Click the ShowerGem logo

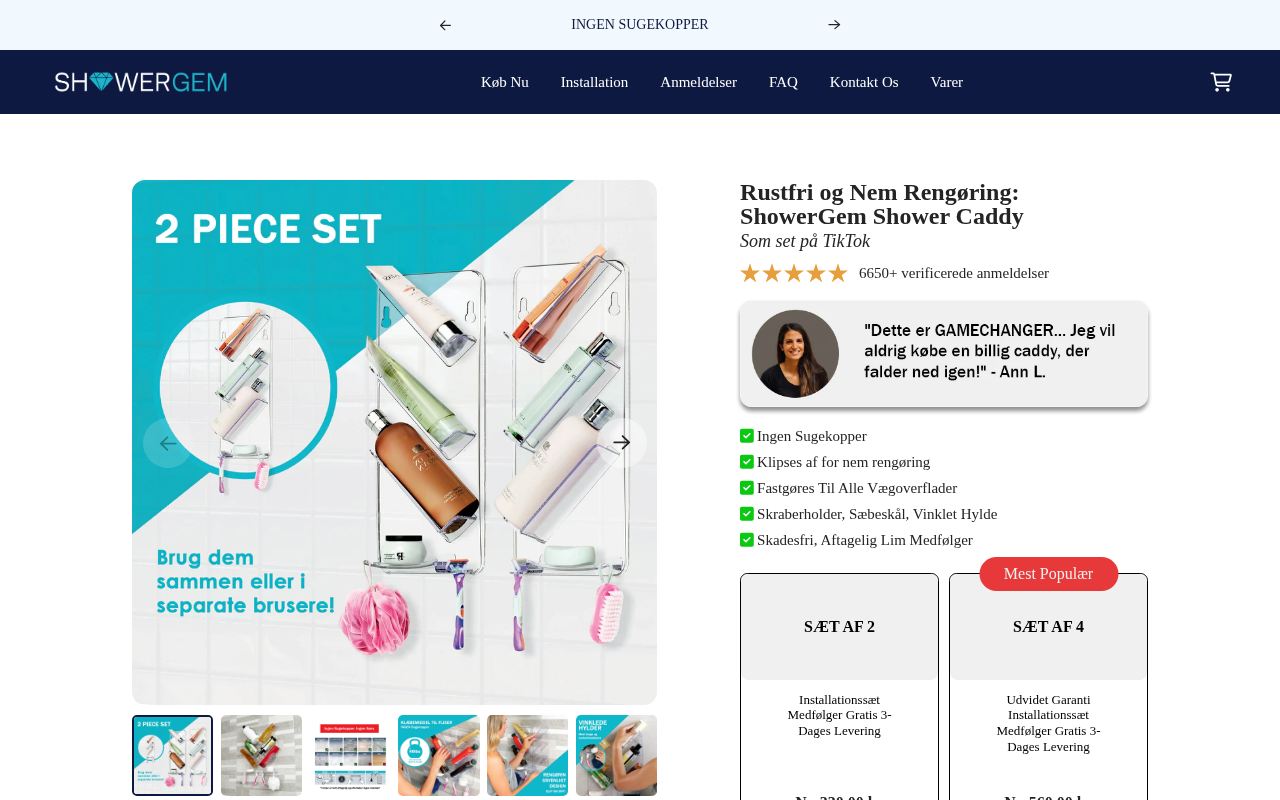pos(141,82)
